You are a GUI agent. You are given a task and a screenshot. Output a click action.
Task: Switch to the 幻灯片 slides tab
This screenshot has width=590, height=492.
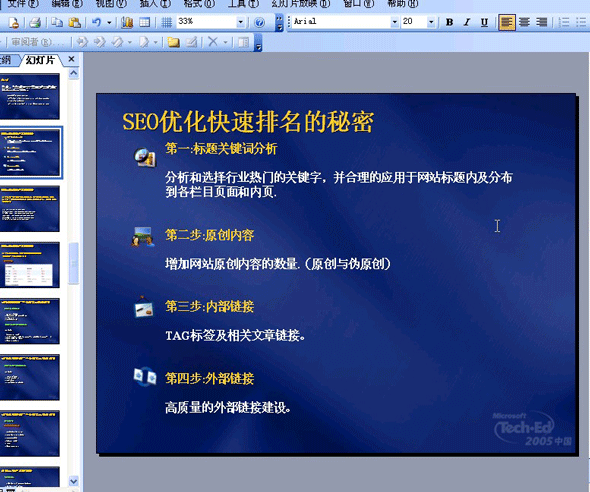click(40, 60)
